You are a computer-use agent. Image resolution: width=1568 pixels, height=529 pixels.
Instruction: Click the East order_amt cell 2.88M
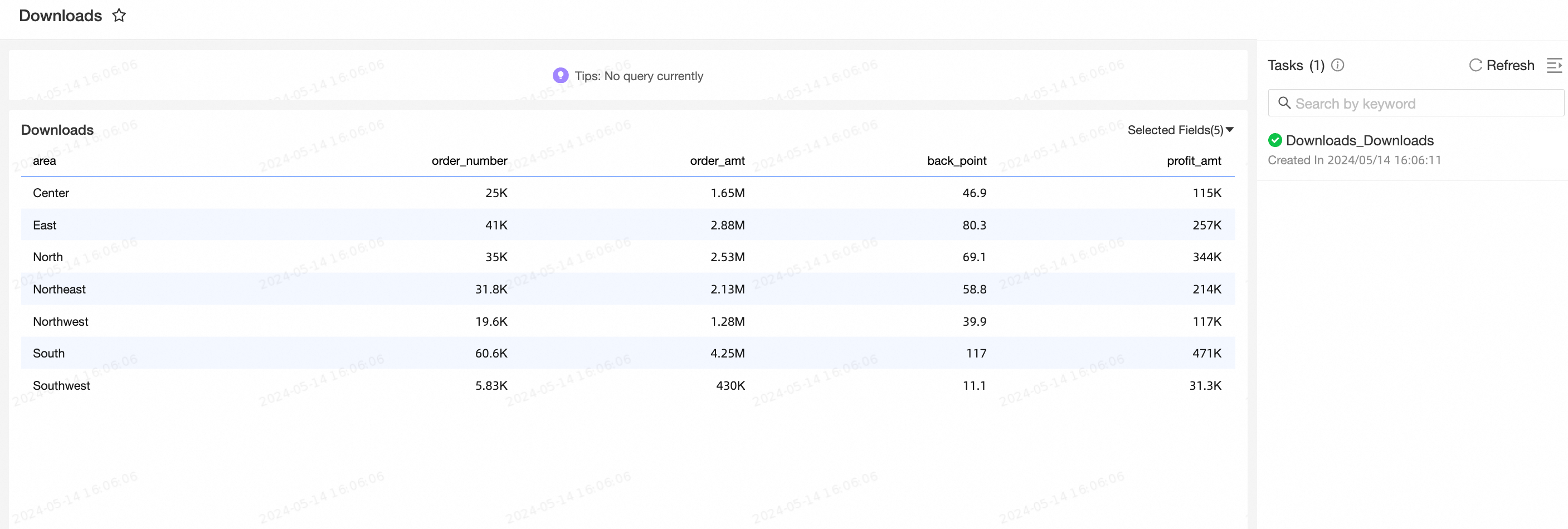coord(727,225)
